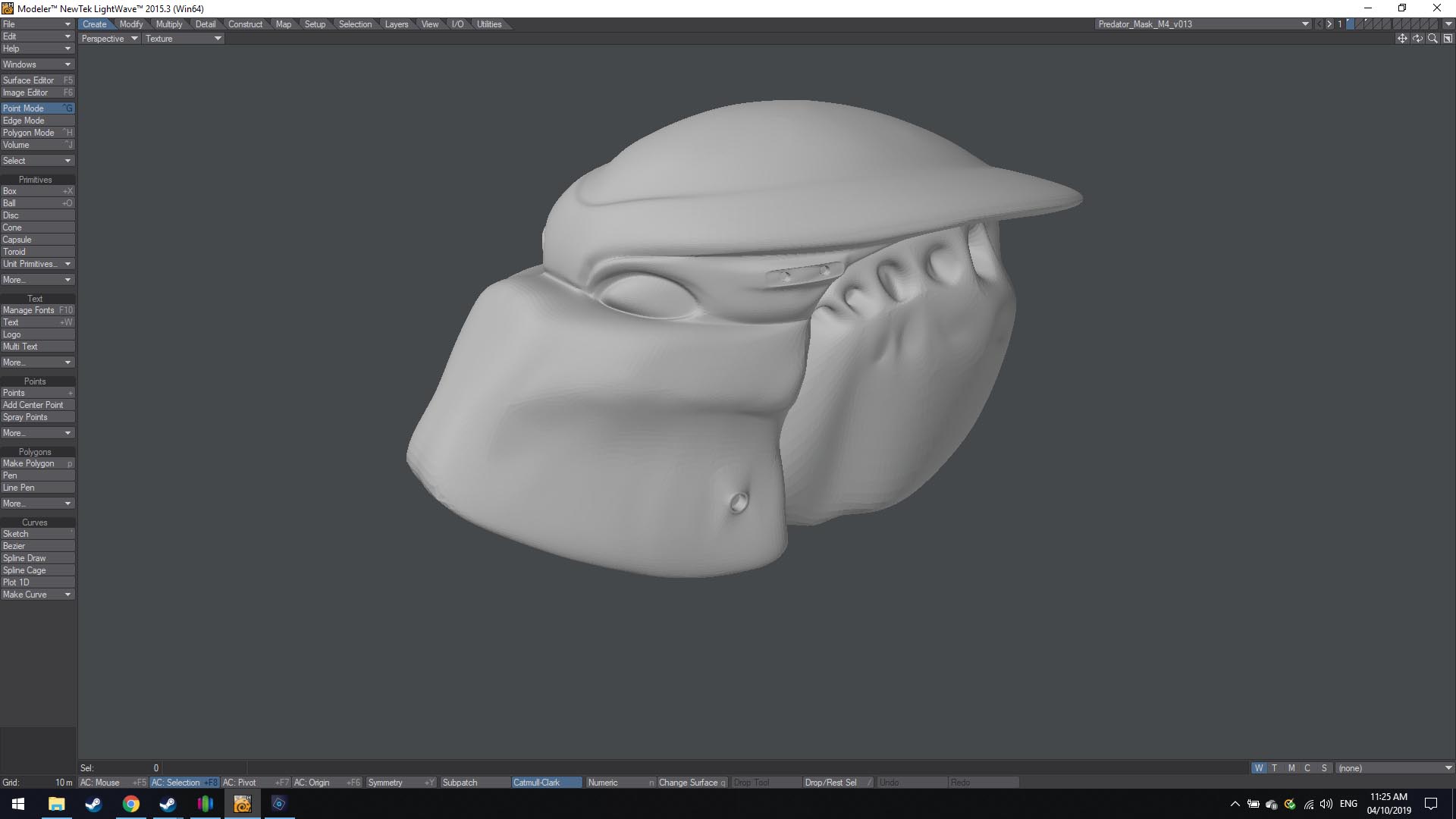
Task: Activate Polygon Mode
Action: coord(37,133)
